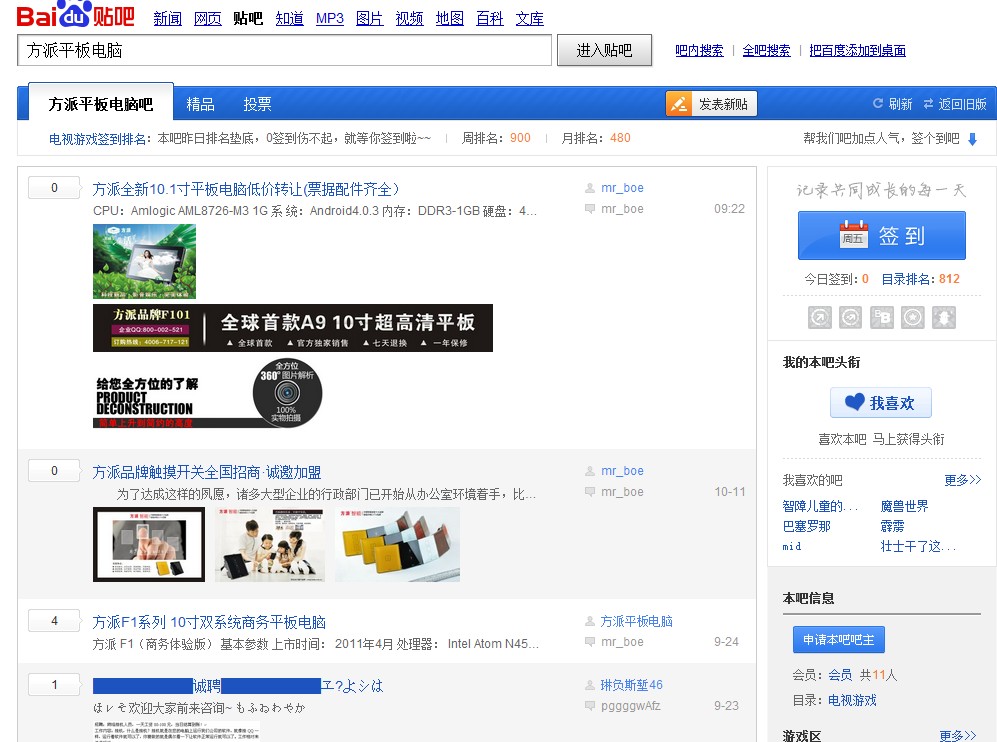Open the 新闻 navigation link
Viewport: 997px width, 742px height.
tap(167, 18)
